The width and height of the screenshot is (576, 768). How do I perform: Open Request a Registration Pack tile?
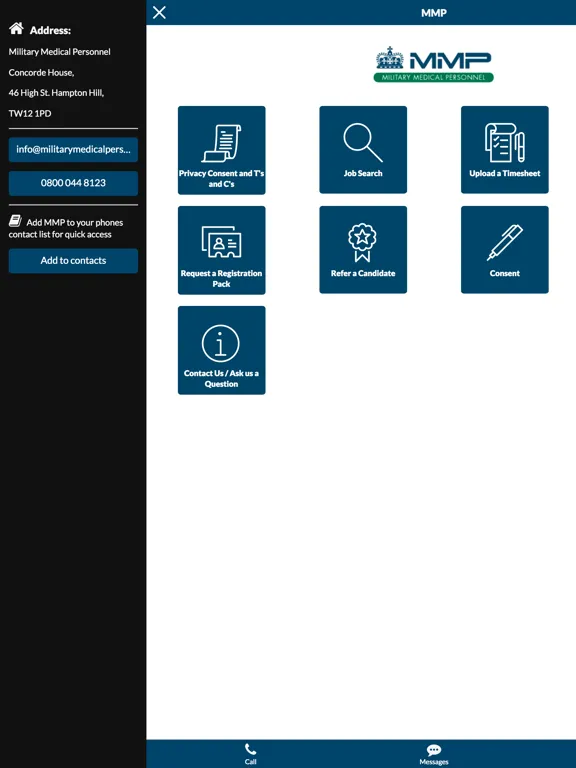(221, 250)
